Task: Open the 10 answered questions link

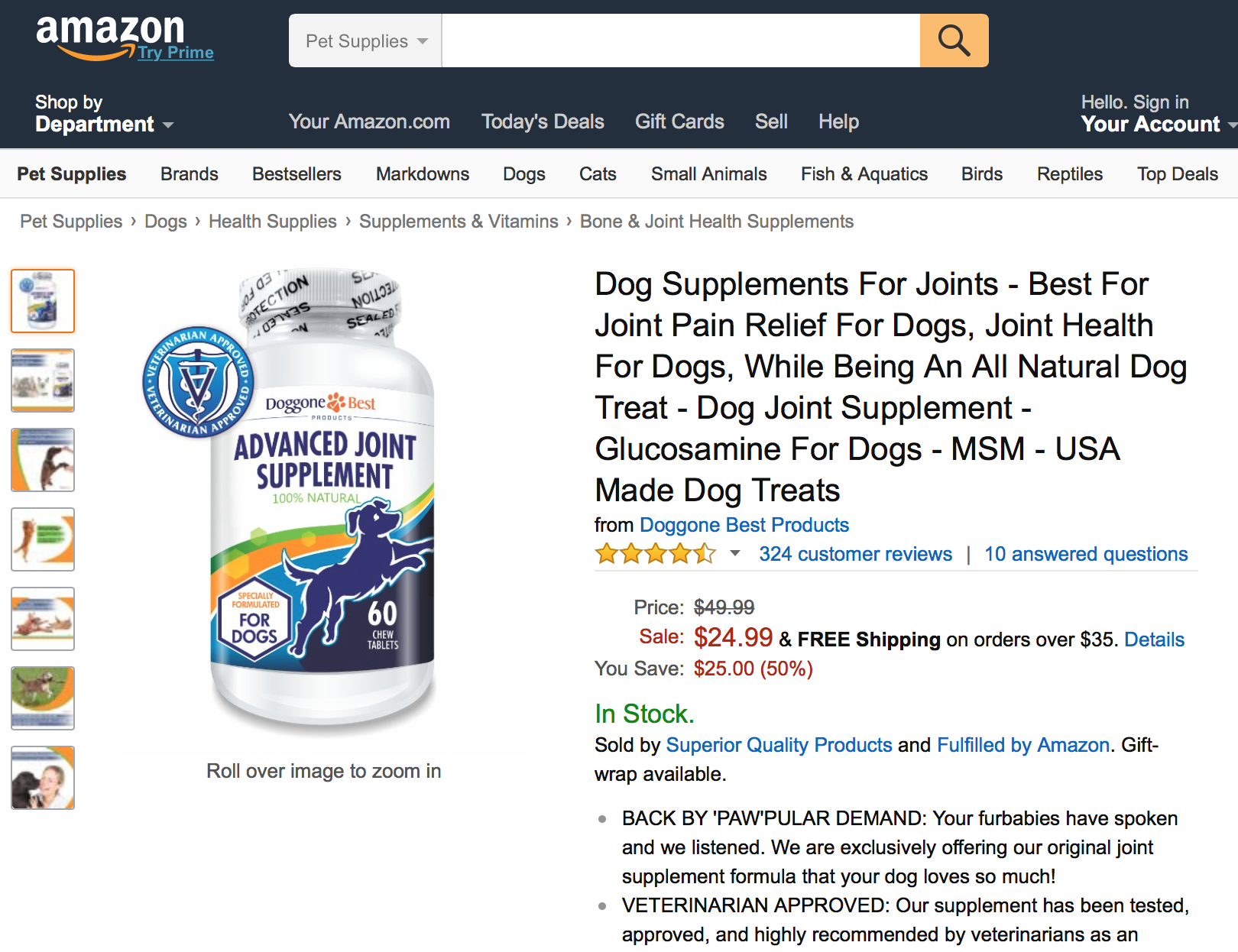Action: click(x=1085, y=554)
